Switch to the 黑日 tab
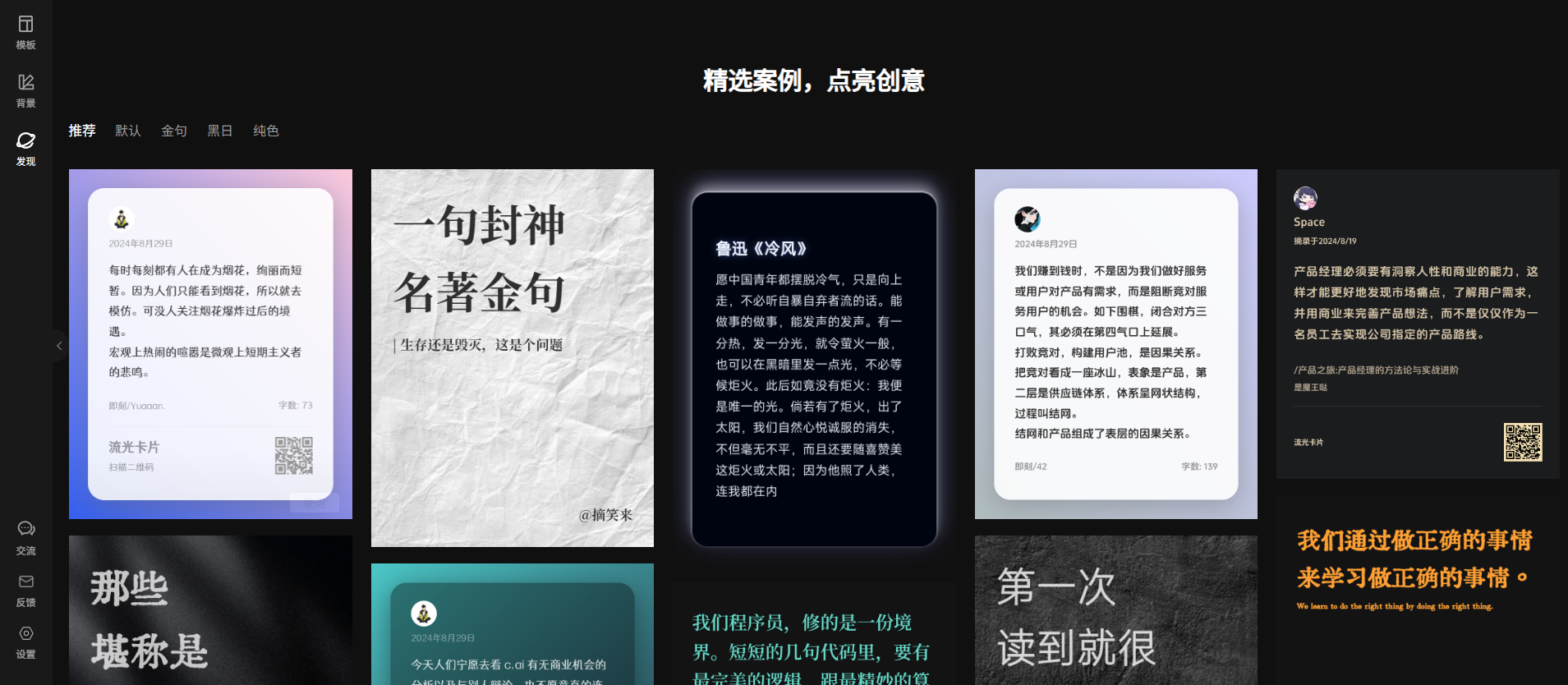Viewport: 1568px width, 685px height. 220,131
